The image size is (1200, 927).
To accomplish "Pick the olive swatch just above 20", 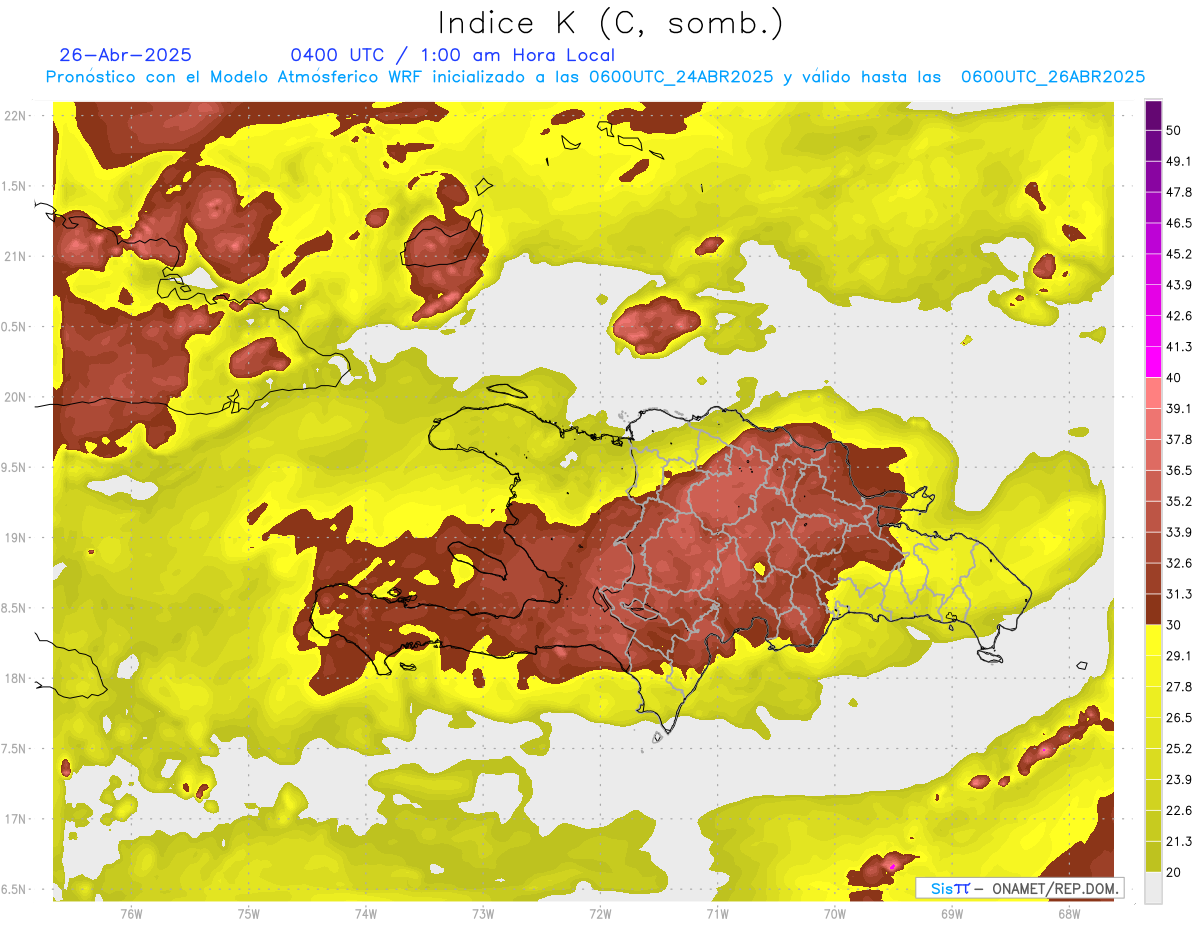I will click(1153, 857).
